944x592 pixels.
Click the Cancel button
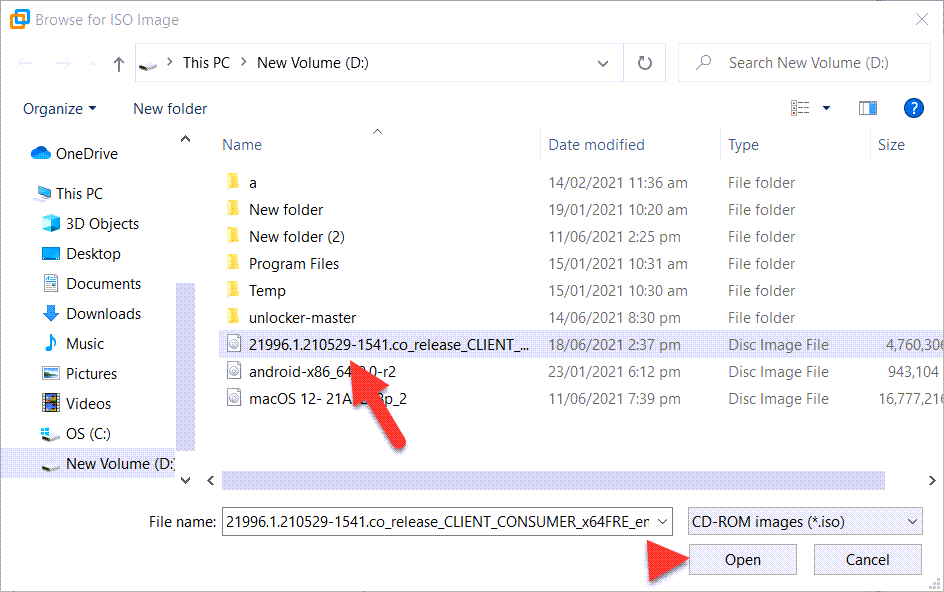[x=867, y=560]
